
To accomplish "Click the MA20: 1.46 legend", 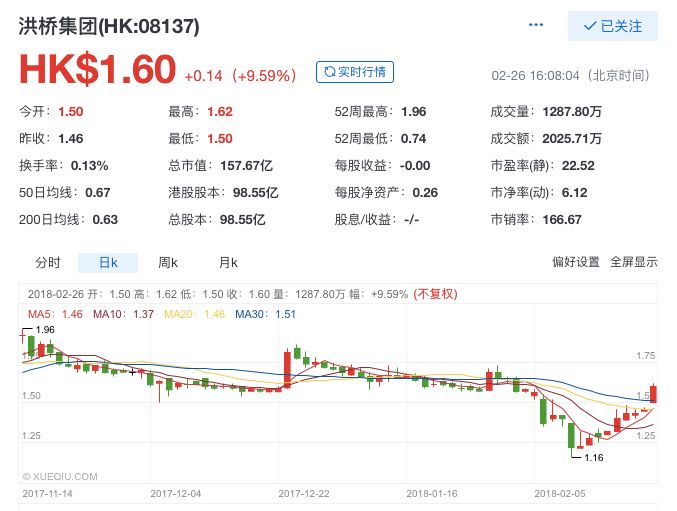I will click(x=195, y=314).
